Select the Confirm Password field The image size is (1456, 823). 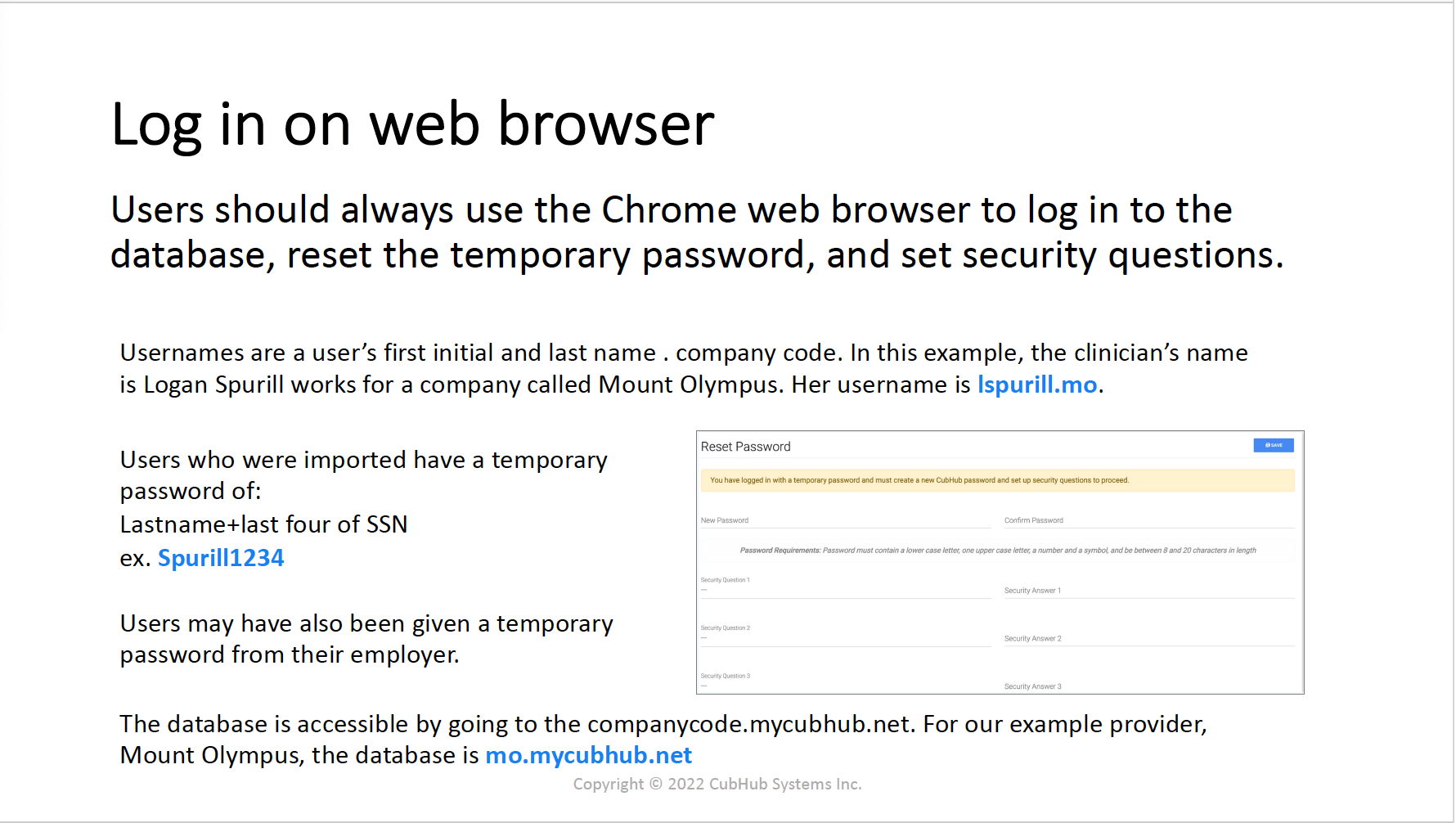[x=1148, y=520]
